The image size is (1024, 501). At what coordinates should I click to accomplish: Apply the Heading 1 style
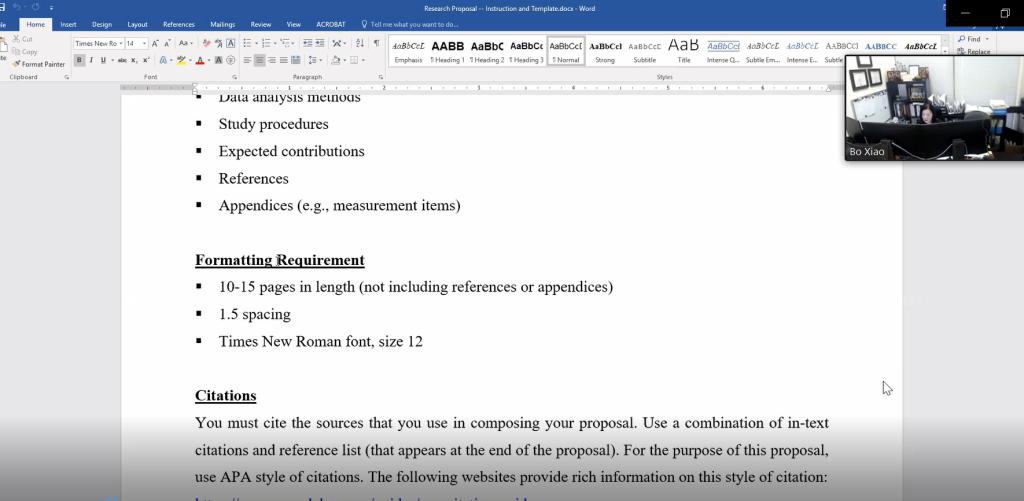(447, 50)
